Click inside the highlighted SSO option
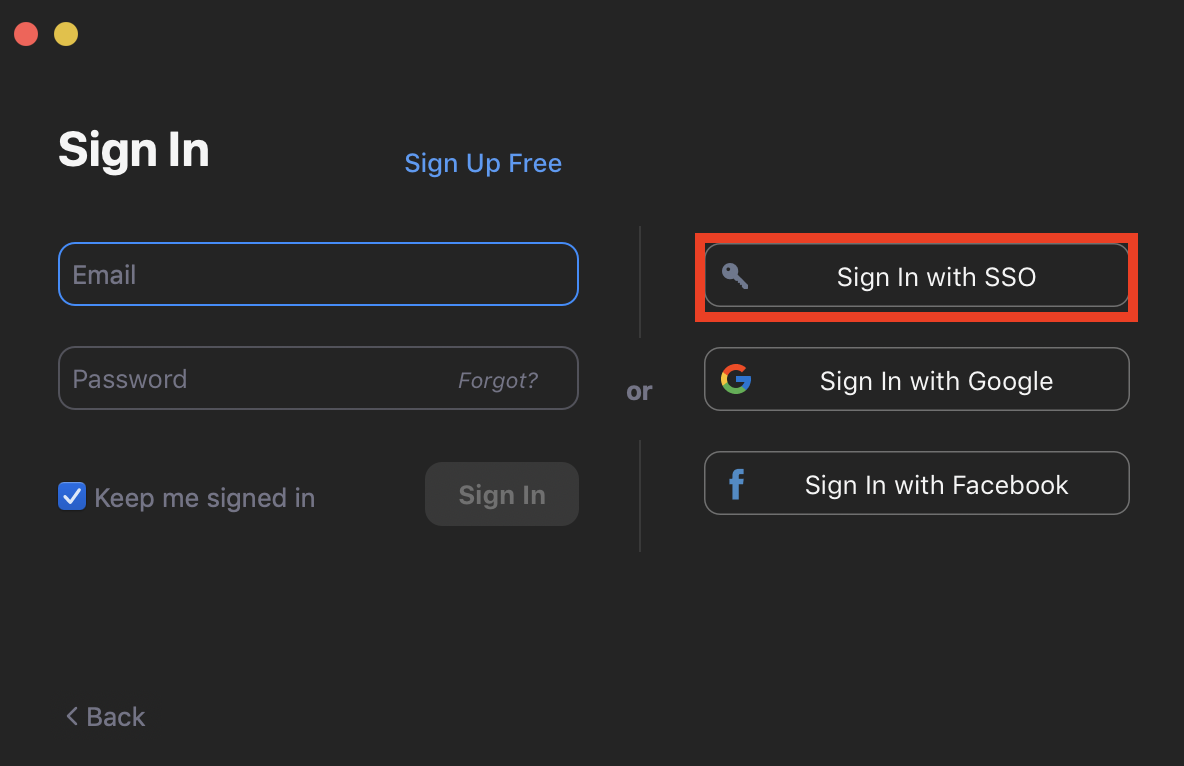Screen dimensions: 1184x766 coord(916,277)
